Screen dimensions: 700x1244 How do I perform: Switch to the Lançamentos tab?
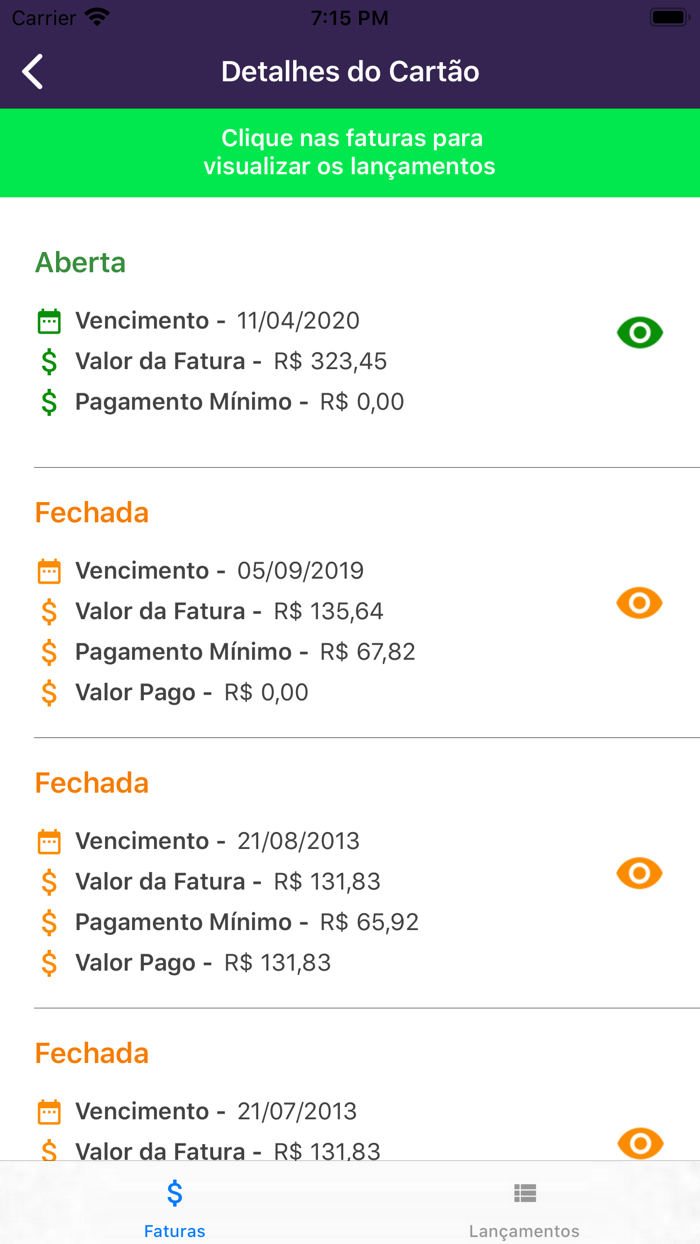(x=524, y=1206)
